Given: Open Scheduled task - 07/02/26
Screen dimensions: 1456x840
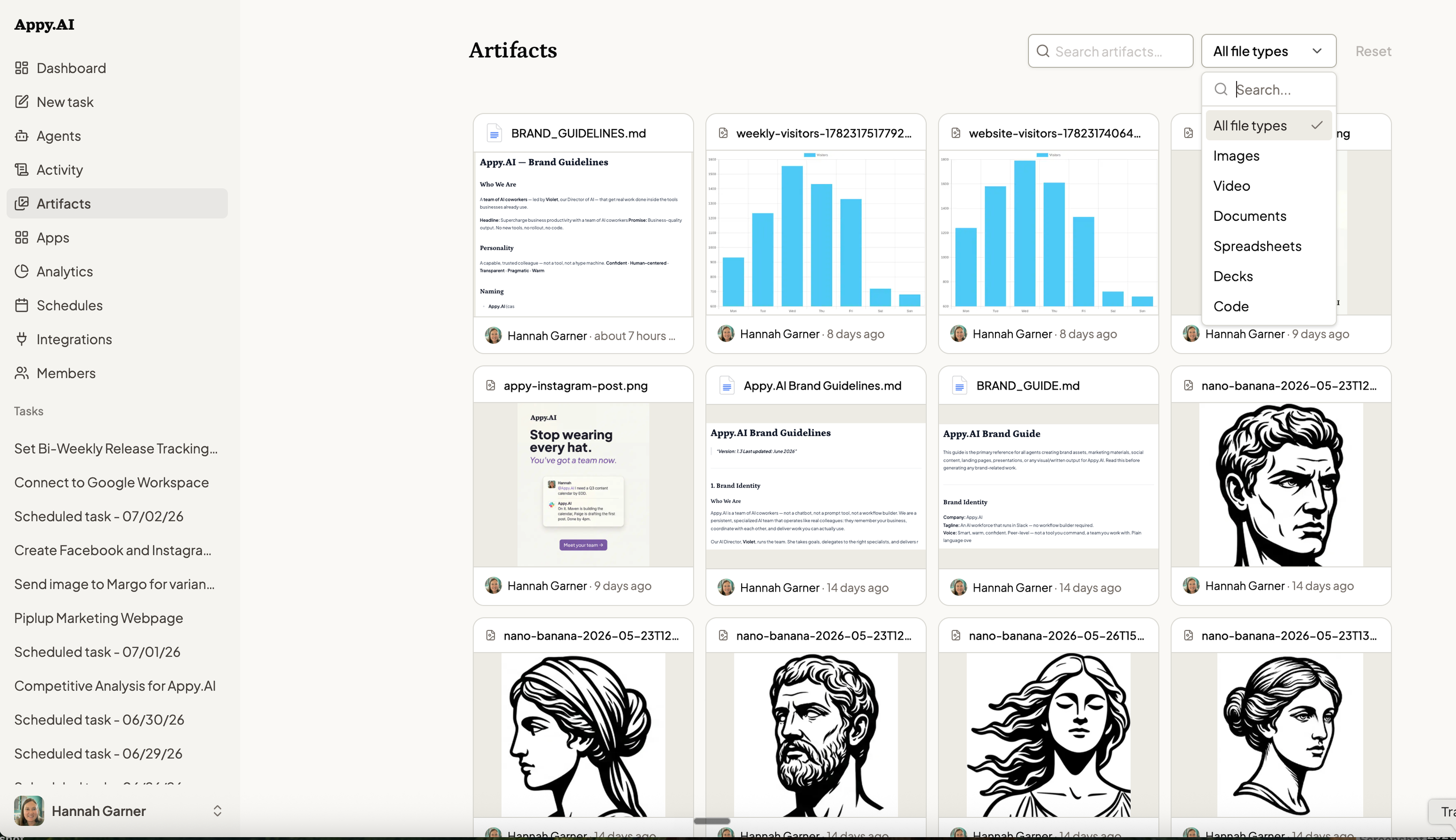Looking at the screenshot, I should 99,516.
